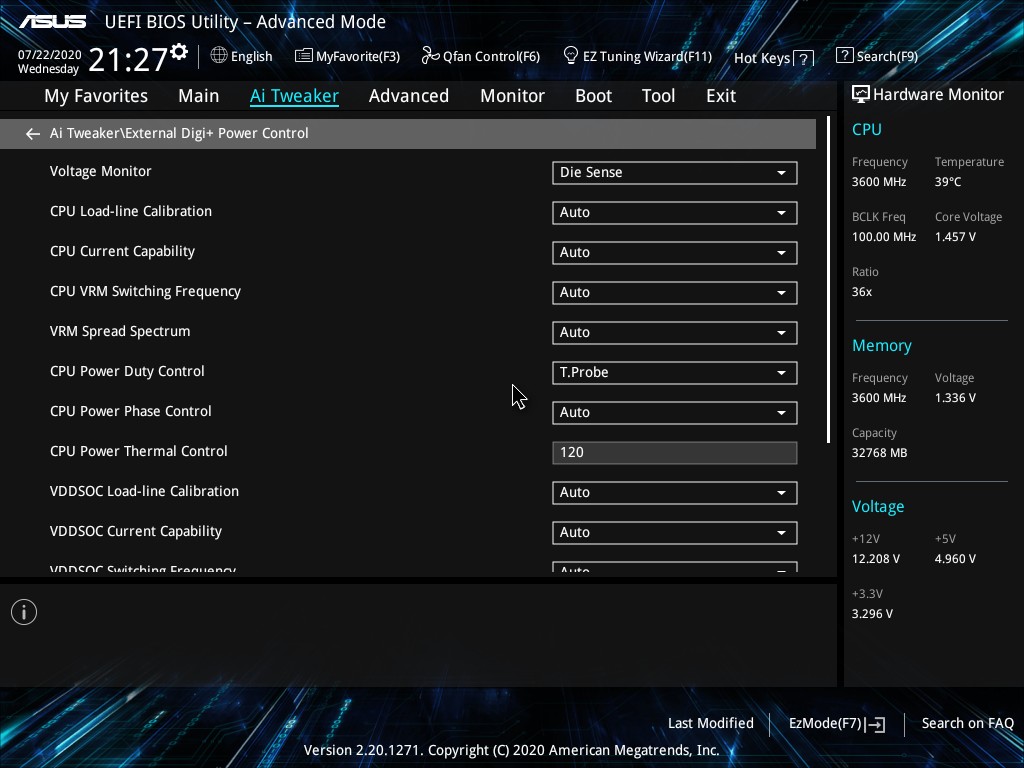This screenshot has height=768, width=1024.
Task: Open MyFavorite(F3) from the top toolbar
Action: coord(347,57)
